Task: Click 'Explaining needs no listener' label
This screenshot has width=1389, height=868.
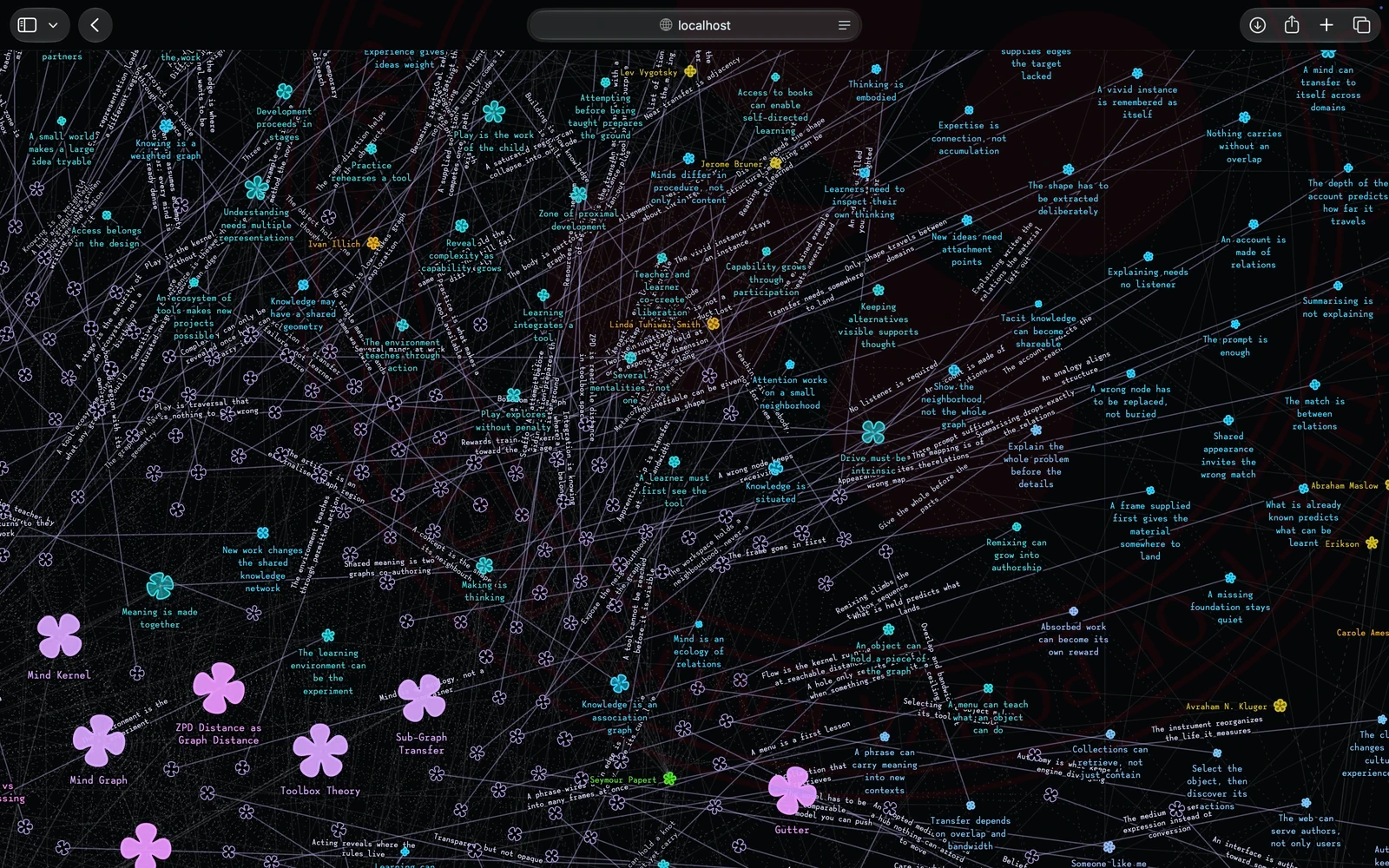Action: 1148,278
